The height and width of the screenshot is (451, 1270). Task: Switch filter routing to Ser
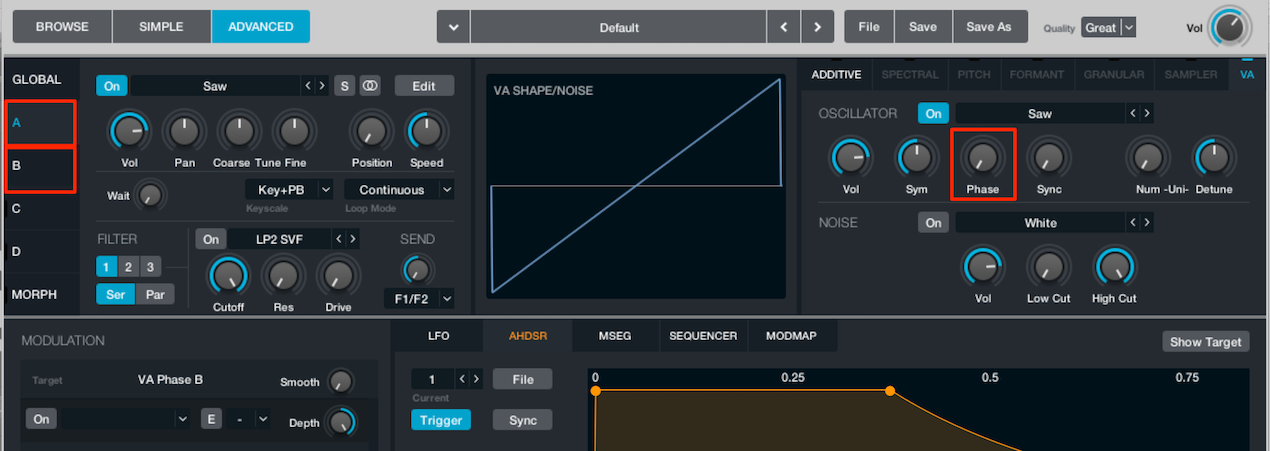point(116,294)
